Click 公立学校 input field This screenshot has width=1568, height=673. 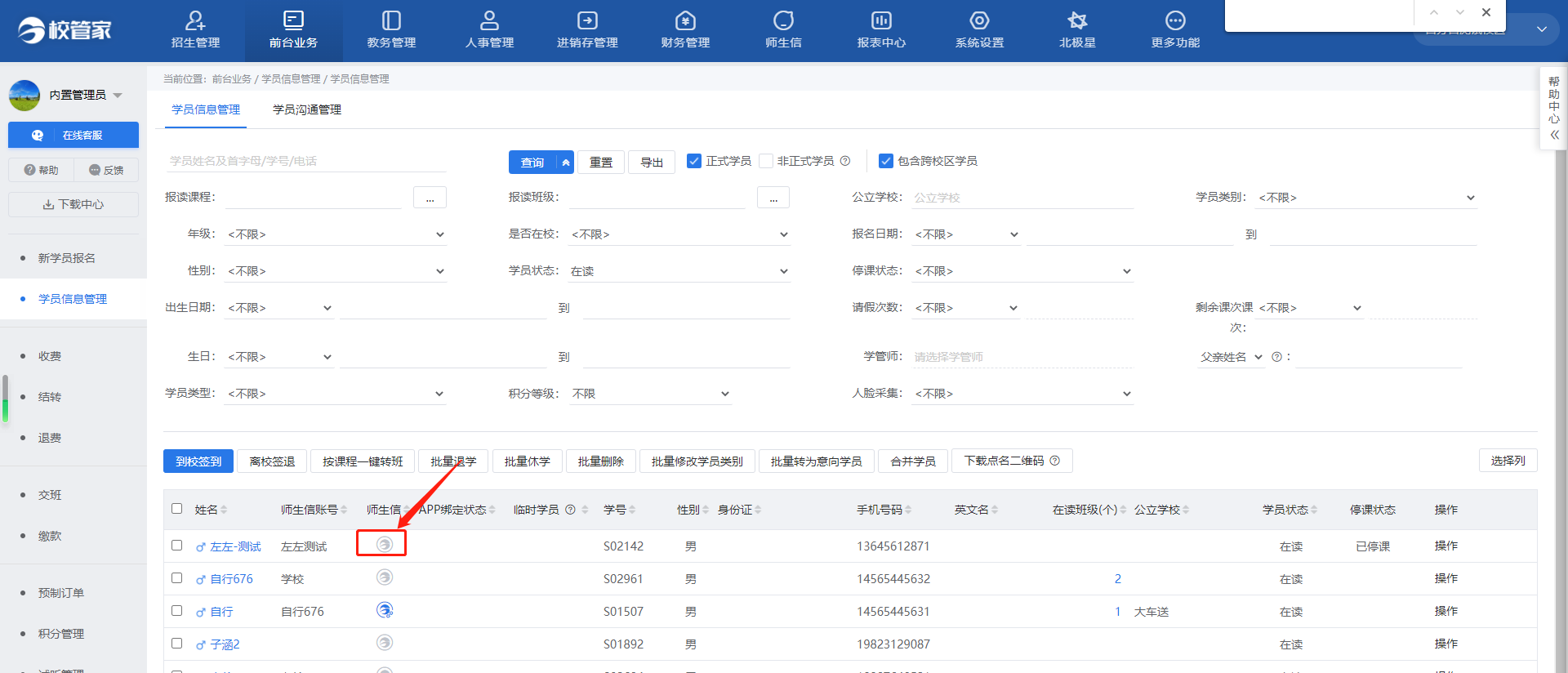tap(1023, 198)
